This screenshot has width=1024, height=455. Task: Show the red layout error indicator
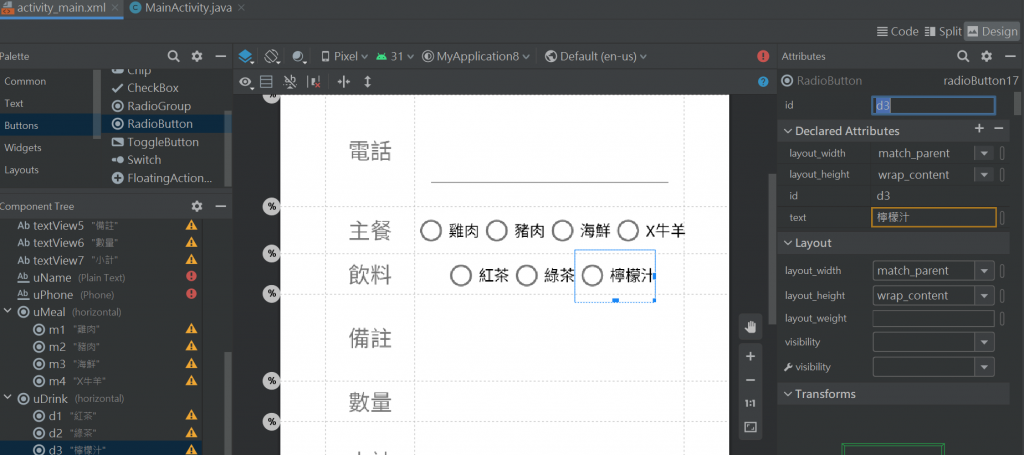(x=763, y=57)
